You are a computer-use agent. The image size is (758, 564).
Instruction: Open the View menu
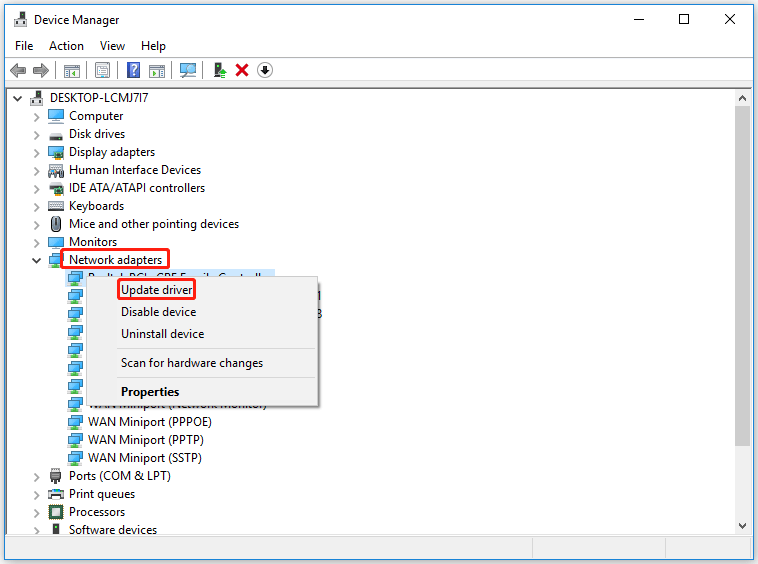click(x=112, y=46)
